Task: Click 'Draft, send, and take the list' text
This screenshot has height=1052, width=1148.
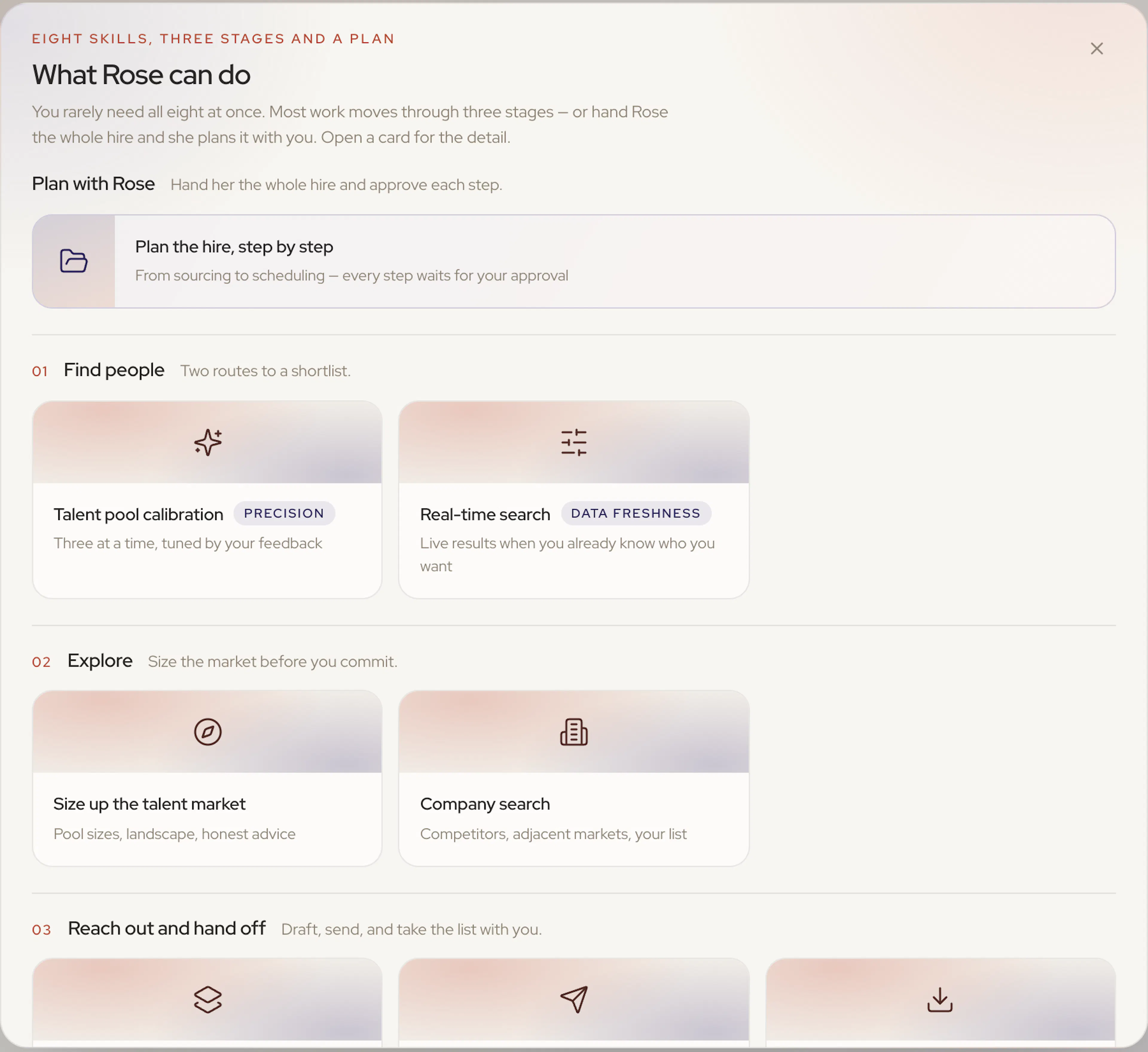Action: point(411,929)
